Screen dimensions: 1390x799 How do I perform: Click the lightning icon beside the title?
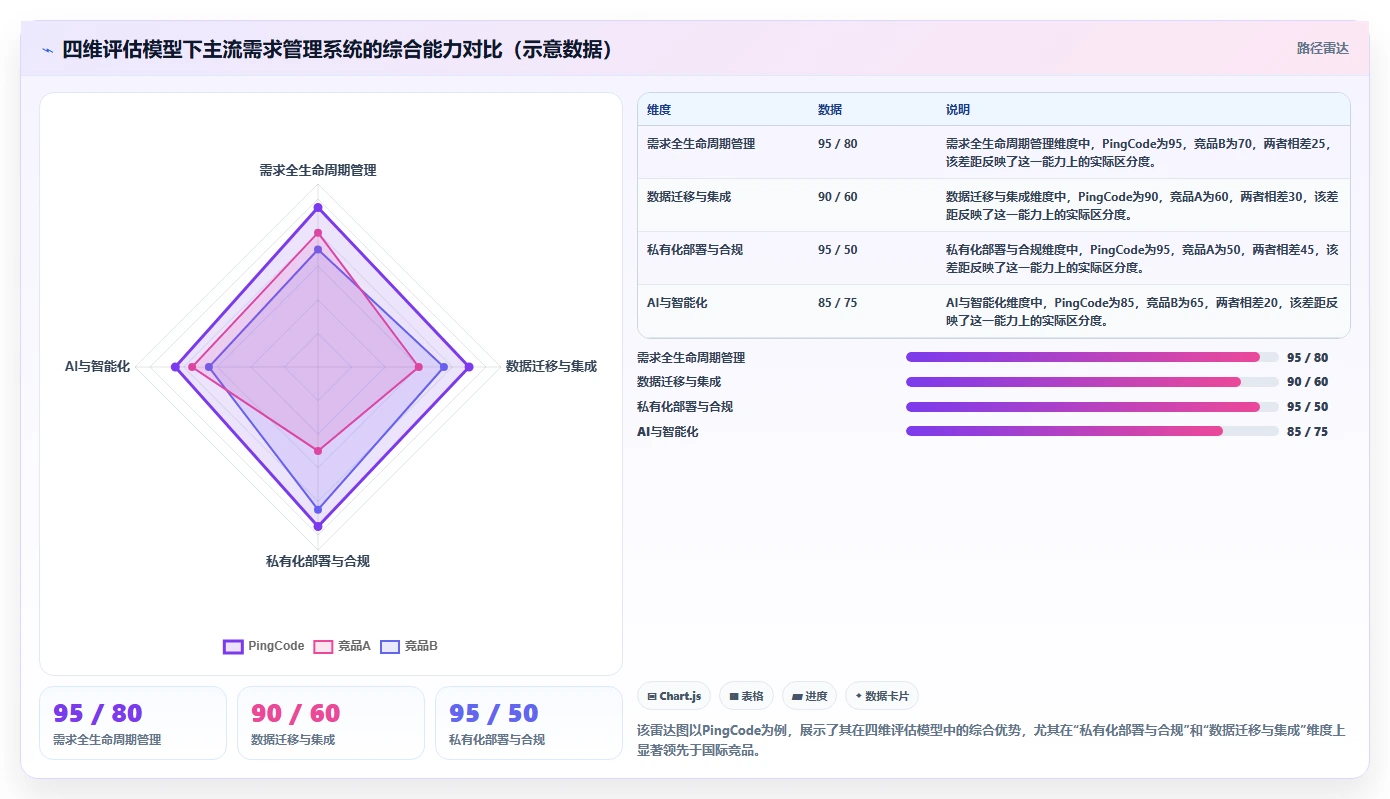pyautogui.click(x=47, y=50)
